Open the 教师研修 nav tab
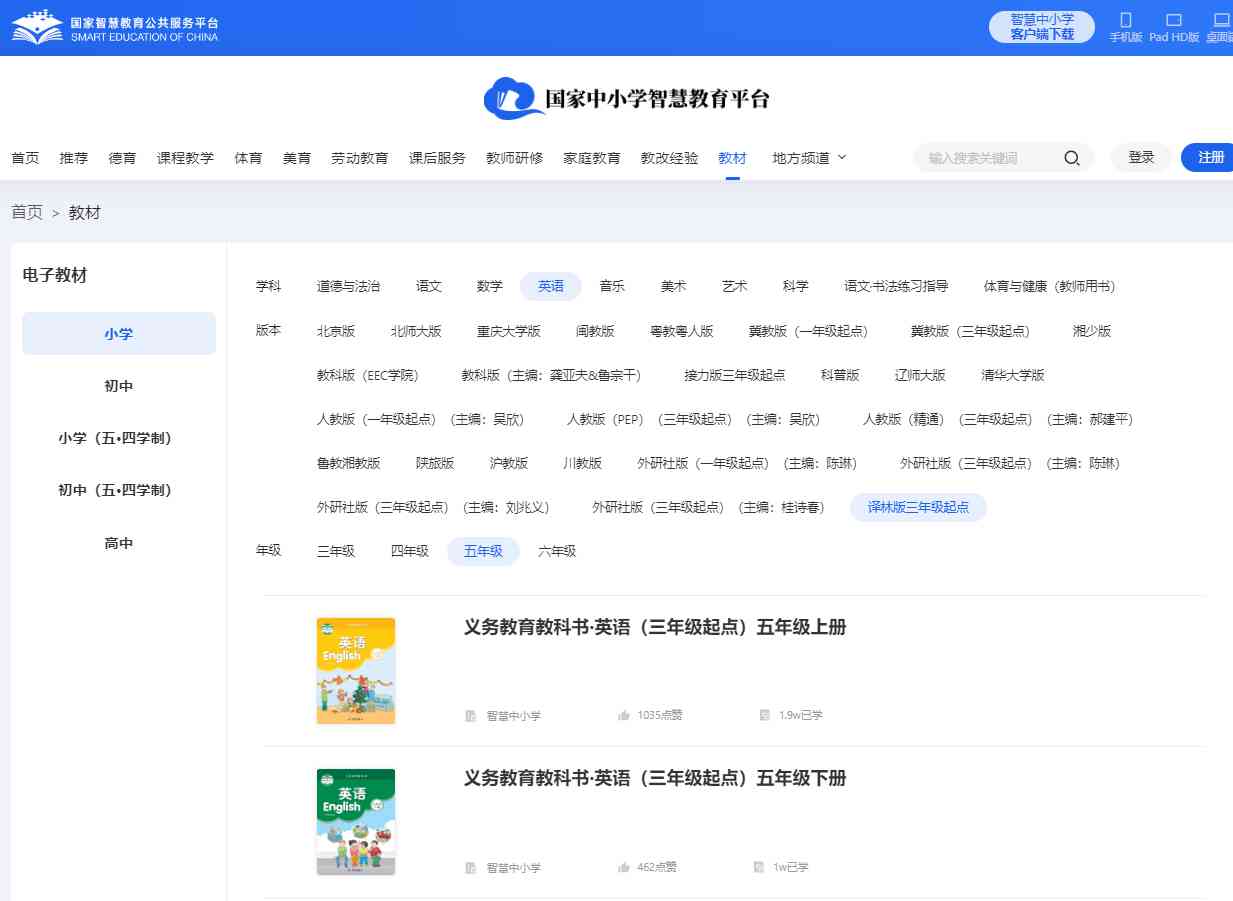Viewport: 1233px width, 901px height. [515, 158]
